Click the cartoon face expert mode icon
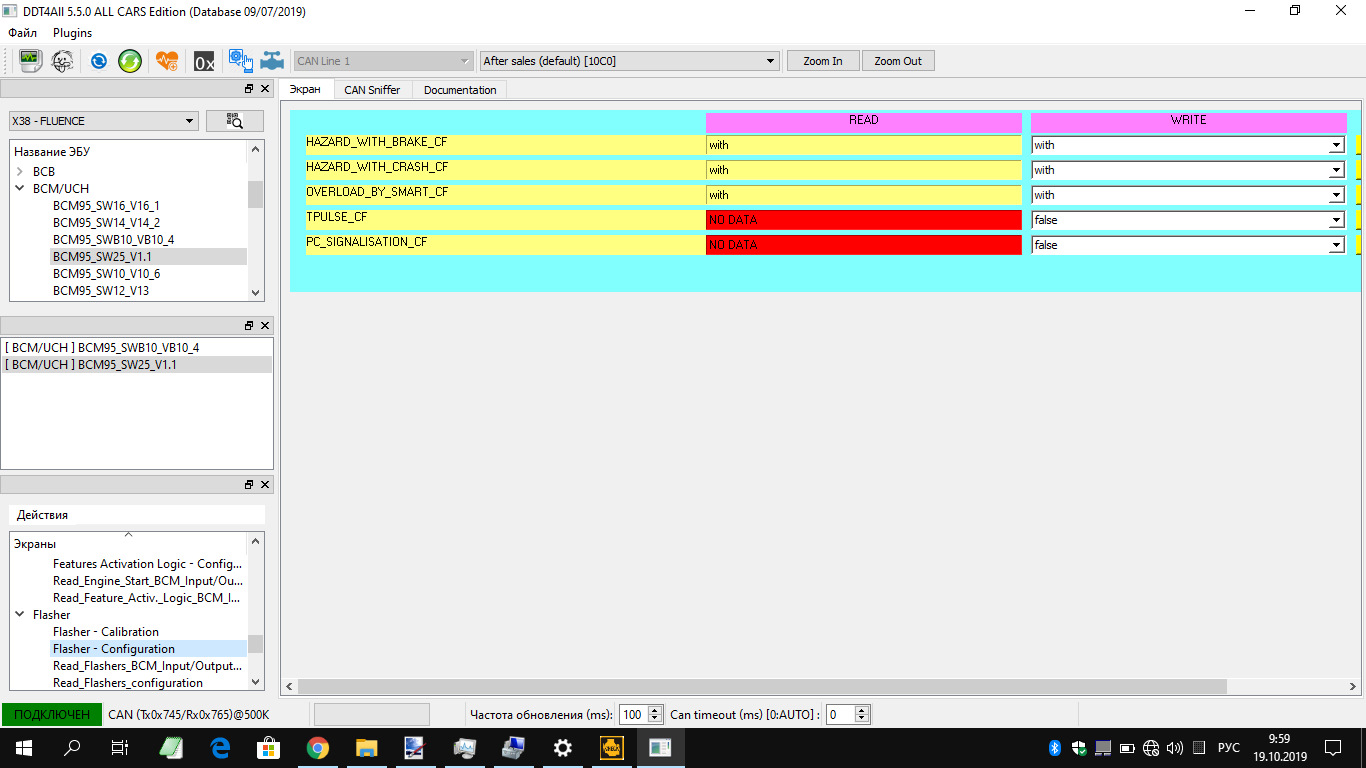Screen dimensions: 1366x768 pyautogui.click(x=62, y=61)
